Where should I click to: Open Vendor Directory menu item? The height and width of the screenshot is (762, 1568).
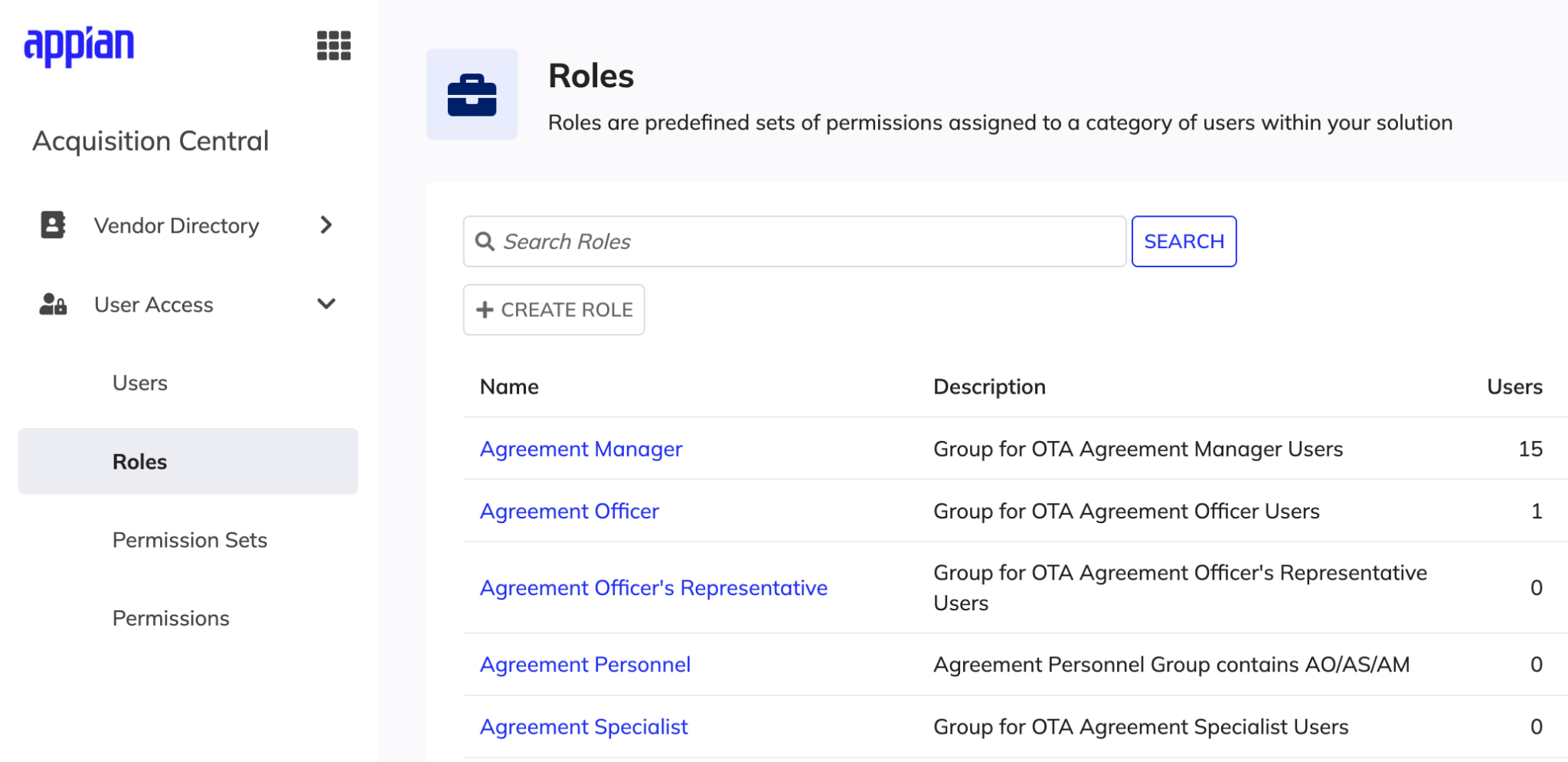177,226
